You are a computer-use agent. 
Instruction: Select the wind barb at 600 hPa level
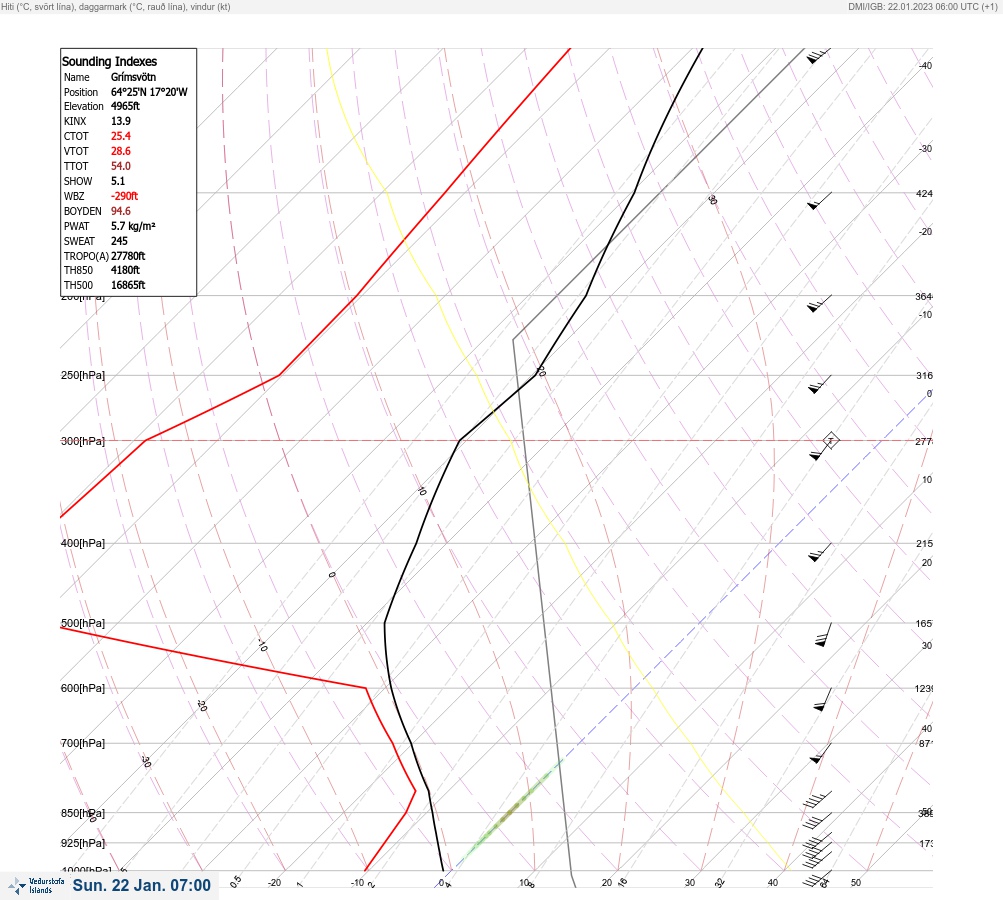[x=823, y=699]
